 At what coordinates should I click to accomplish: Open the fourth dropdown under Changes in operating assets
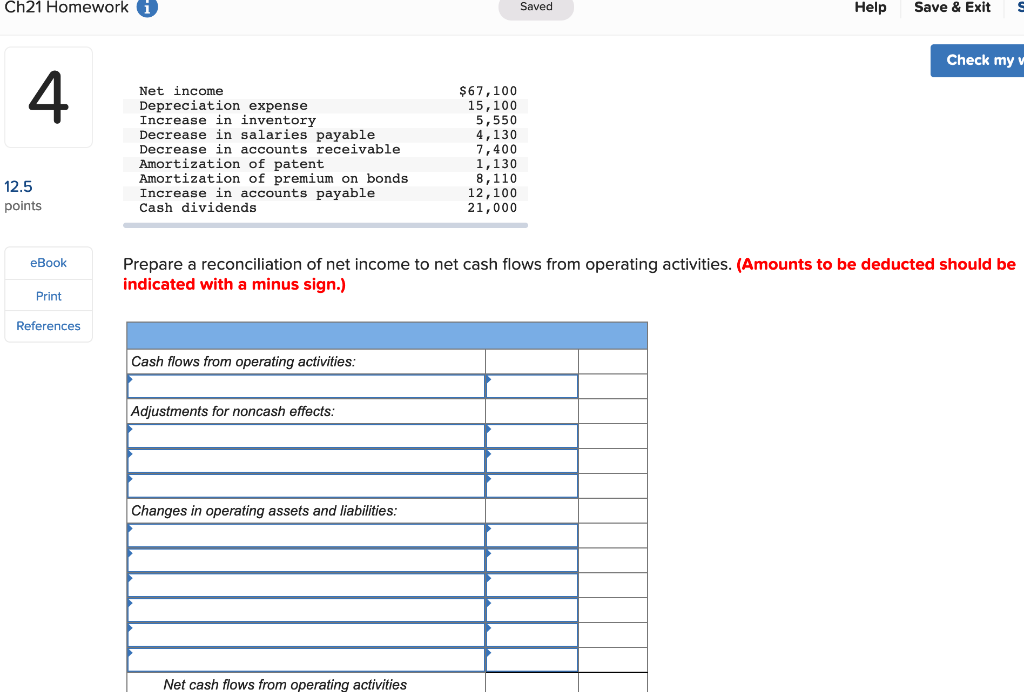coord(306,609)
